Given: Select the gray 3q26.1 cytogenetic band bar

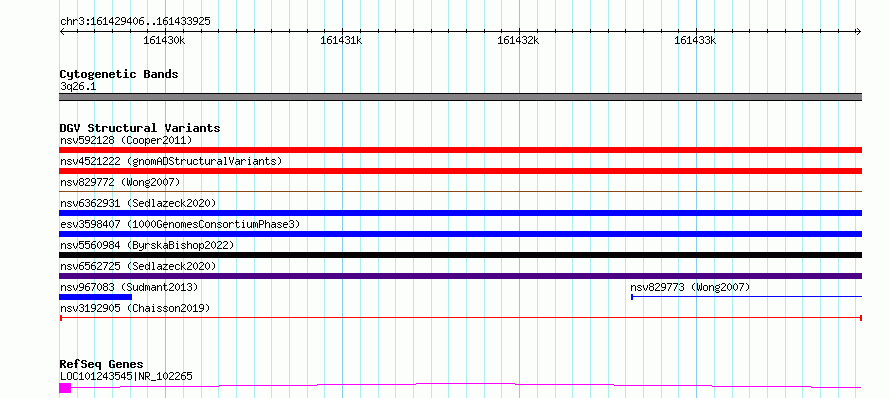Looking at the screenshot, I should tap(460, 97).
